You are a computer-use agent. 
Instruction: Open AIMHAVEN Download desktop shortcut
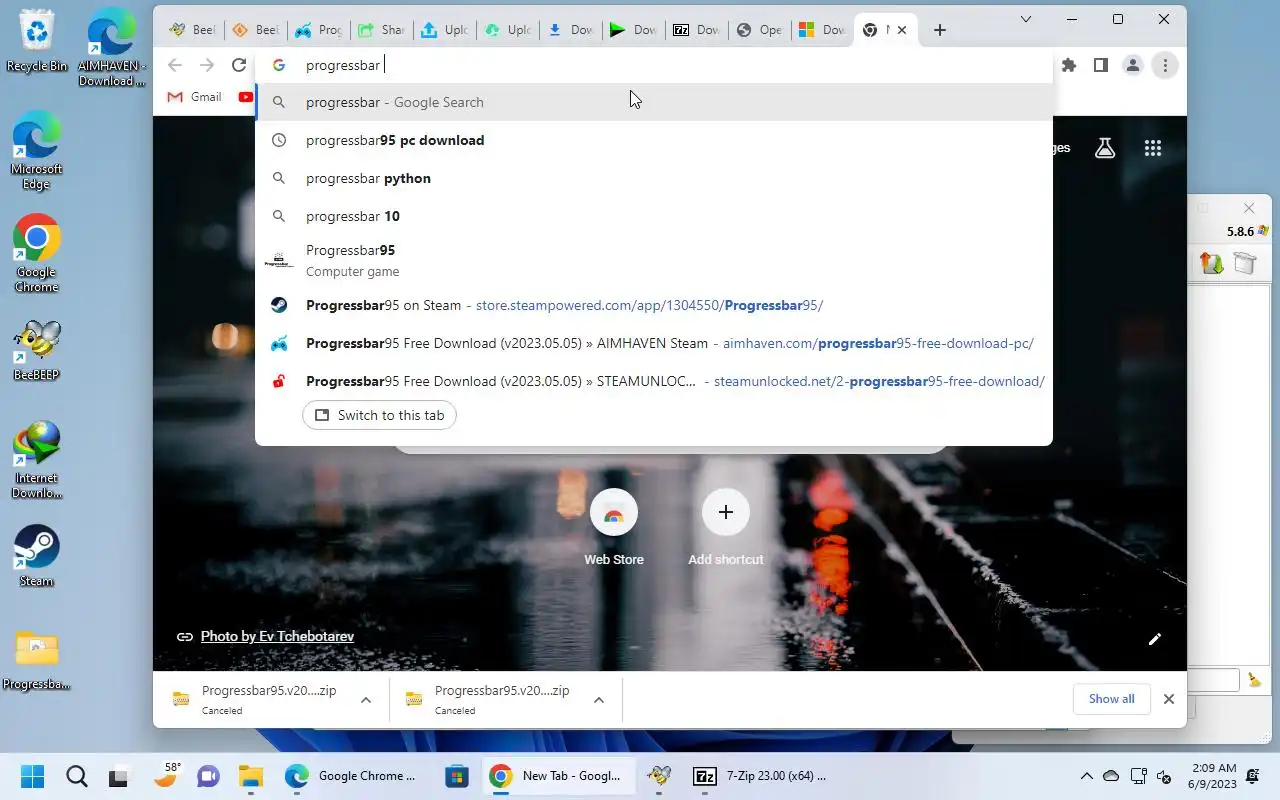tap(111, 48)
